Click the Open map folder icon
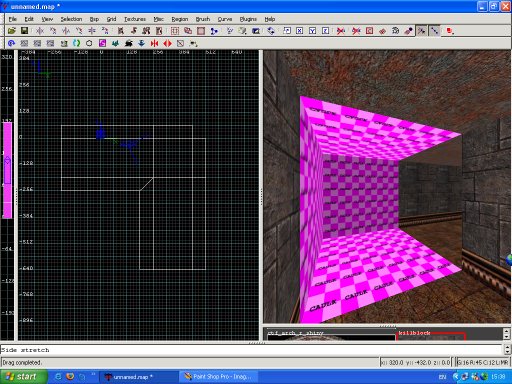Viewport: 512px width, 384px height. pos(12,31)
